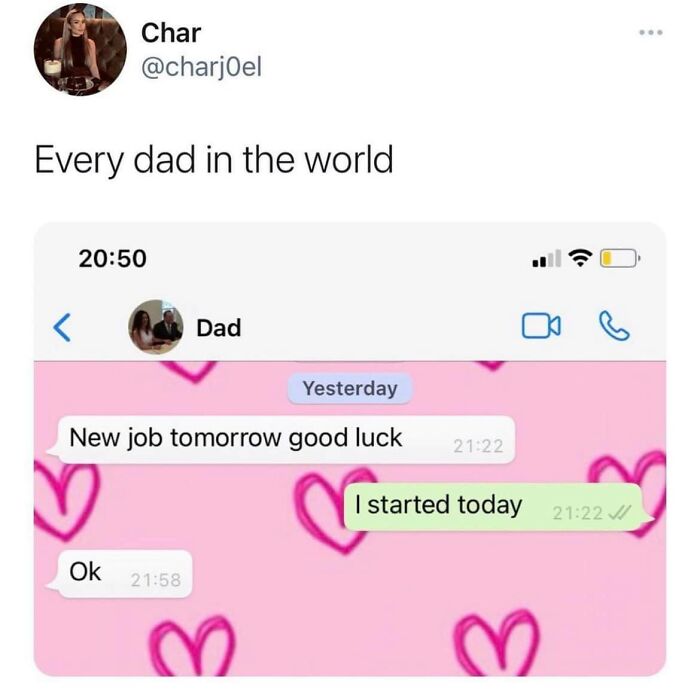
Task: Open the tweet's three-dot more menu
Action: [x=650, y=32]
